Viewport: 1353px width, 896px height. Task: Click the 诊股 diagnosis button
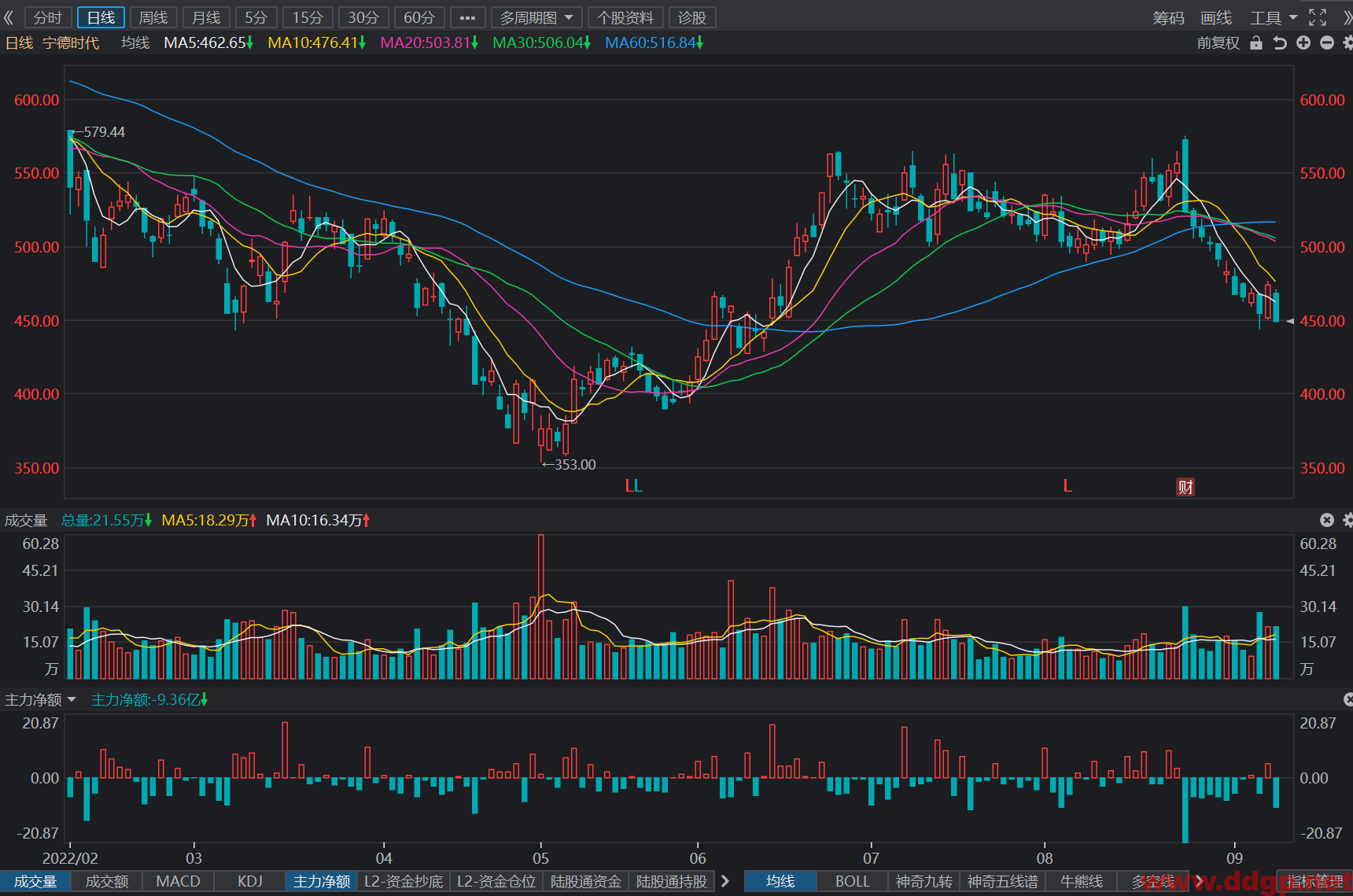692,17
